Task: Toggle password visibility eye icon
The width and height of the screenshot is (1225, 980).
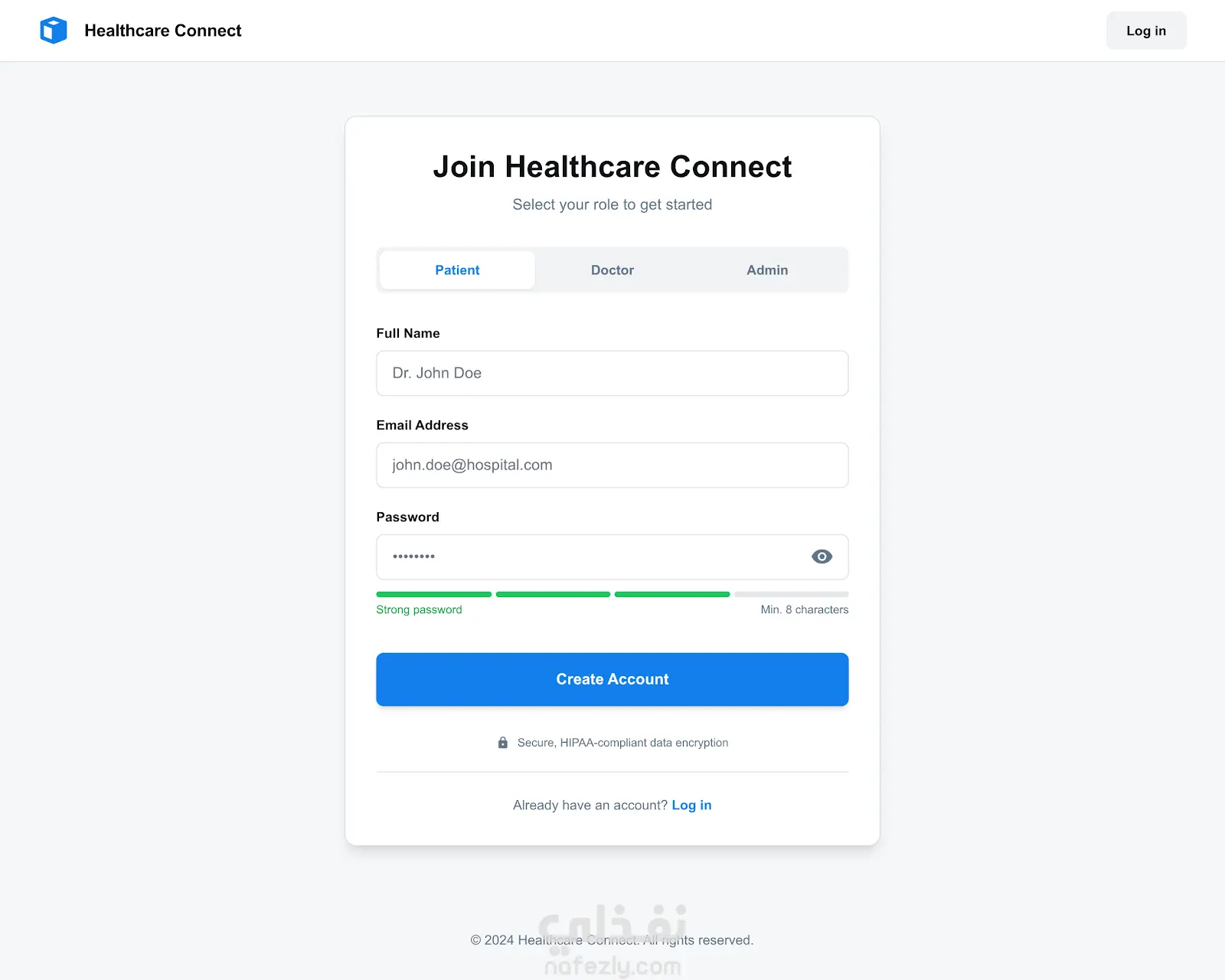Action: [x=822, y=557]
